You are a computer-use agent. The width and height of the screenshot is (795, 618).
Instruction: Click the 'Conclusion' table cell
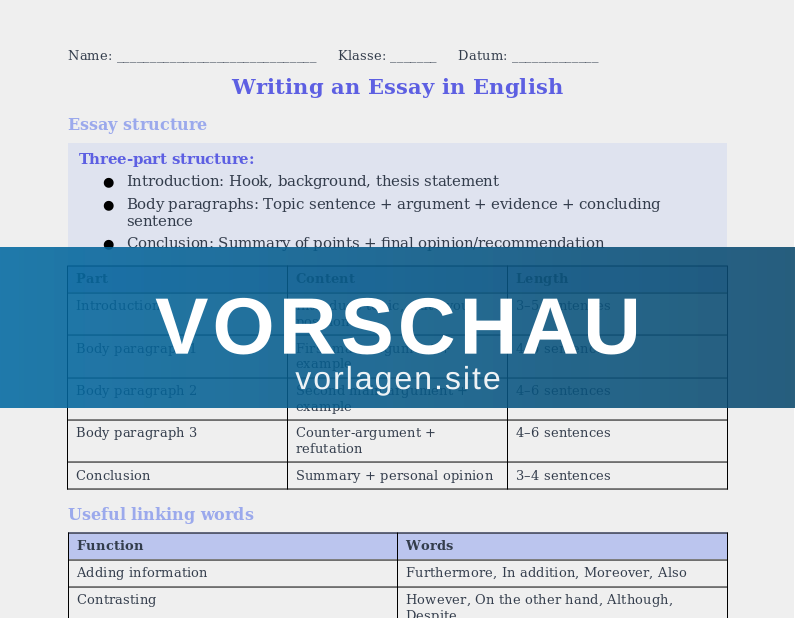pyautogui.click(x=177, y=476)
